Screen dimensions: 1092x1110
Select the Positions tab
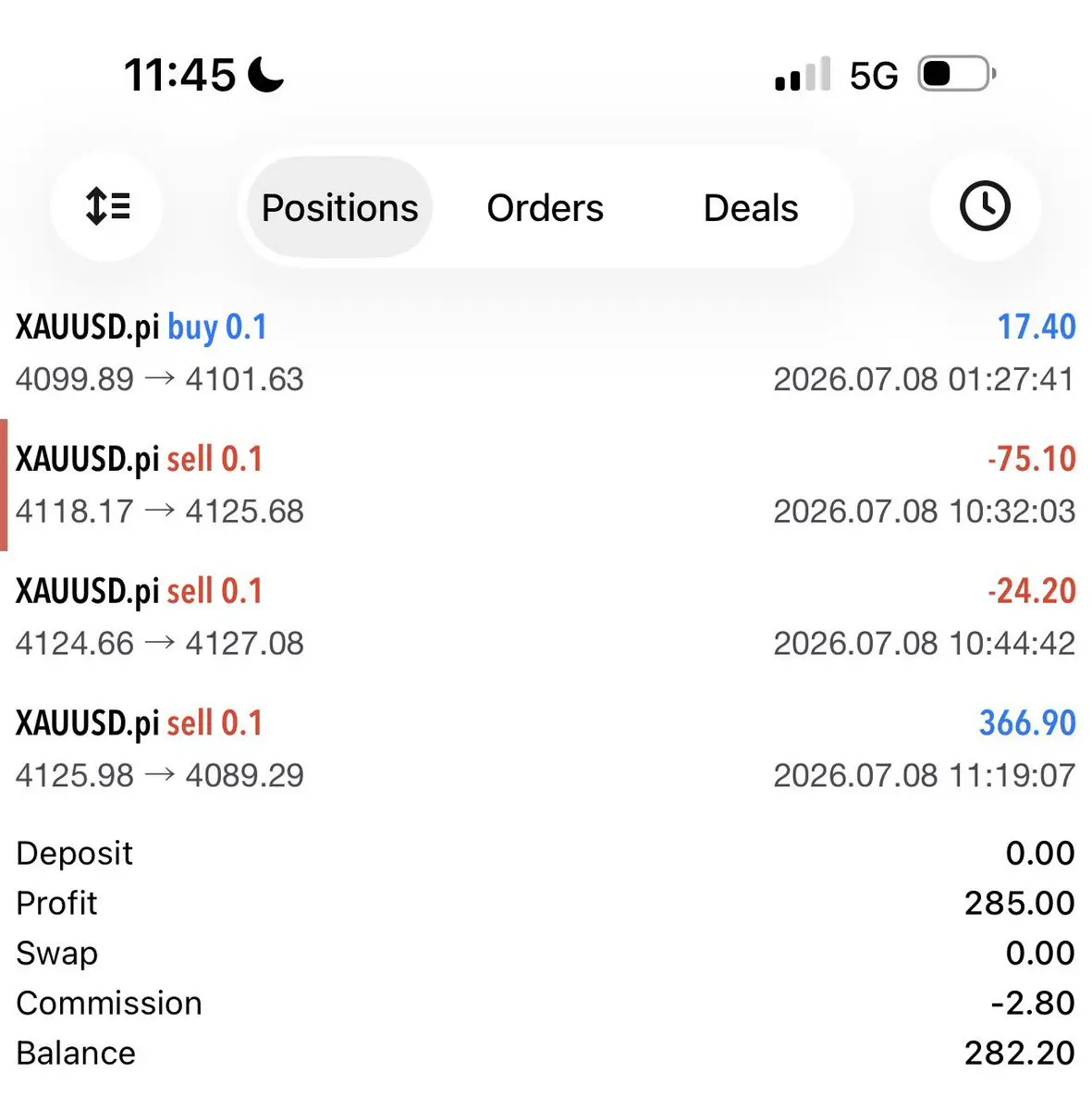click(x=340, y=208)
